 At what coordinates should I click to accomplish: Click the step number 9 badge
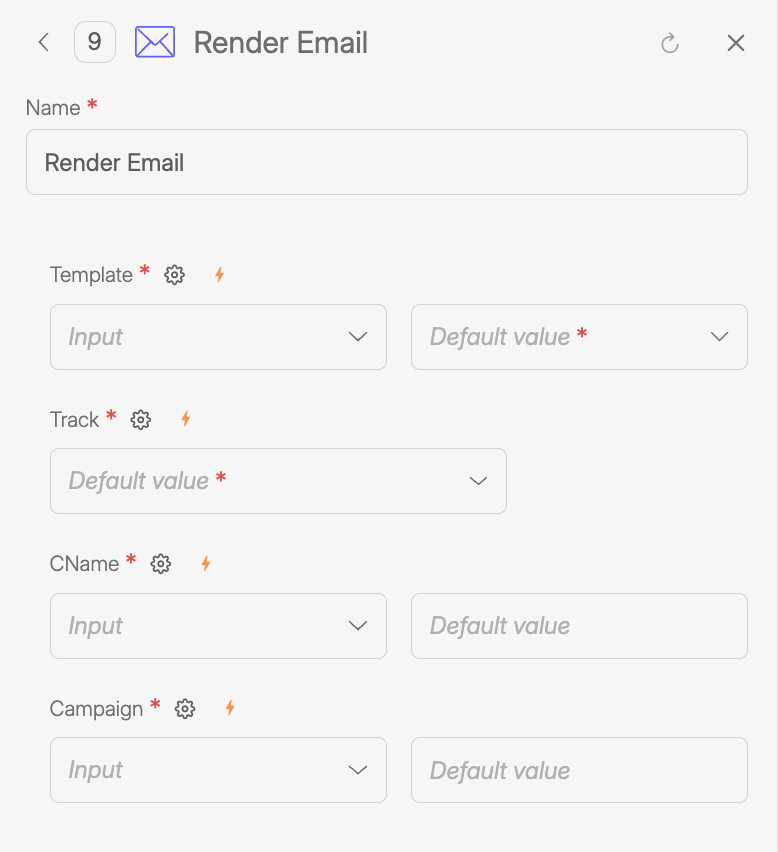[95, 42]
